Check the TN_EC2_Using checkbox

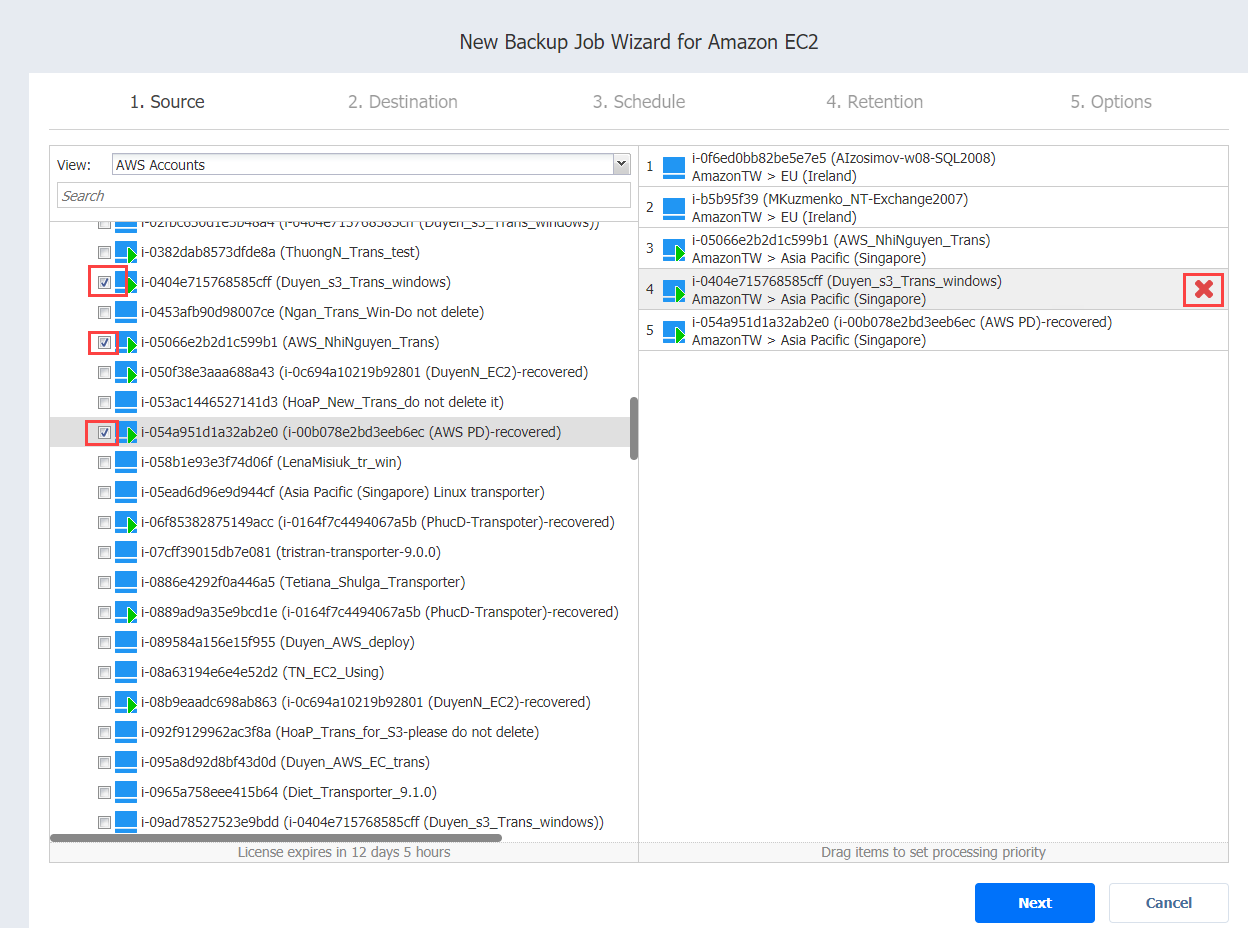pyautogui.click(x=104, y=672)
